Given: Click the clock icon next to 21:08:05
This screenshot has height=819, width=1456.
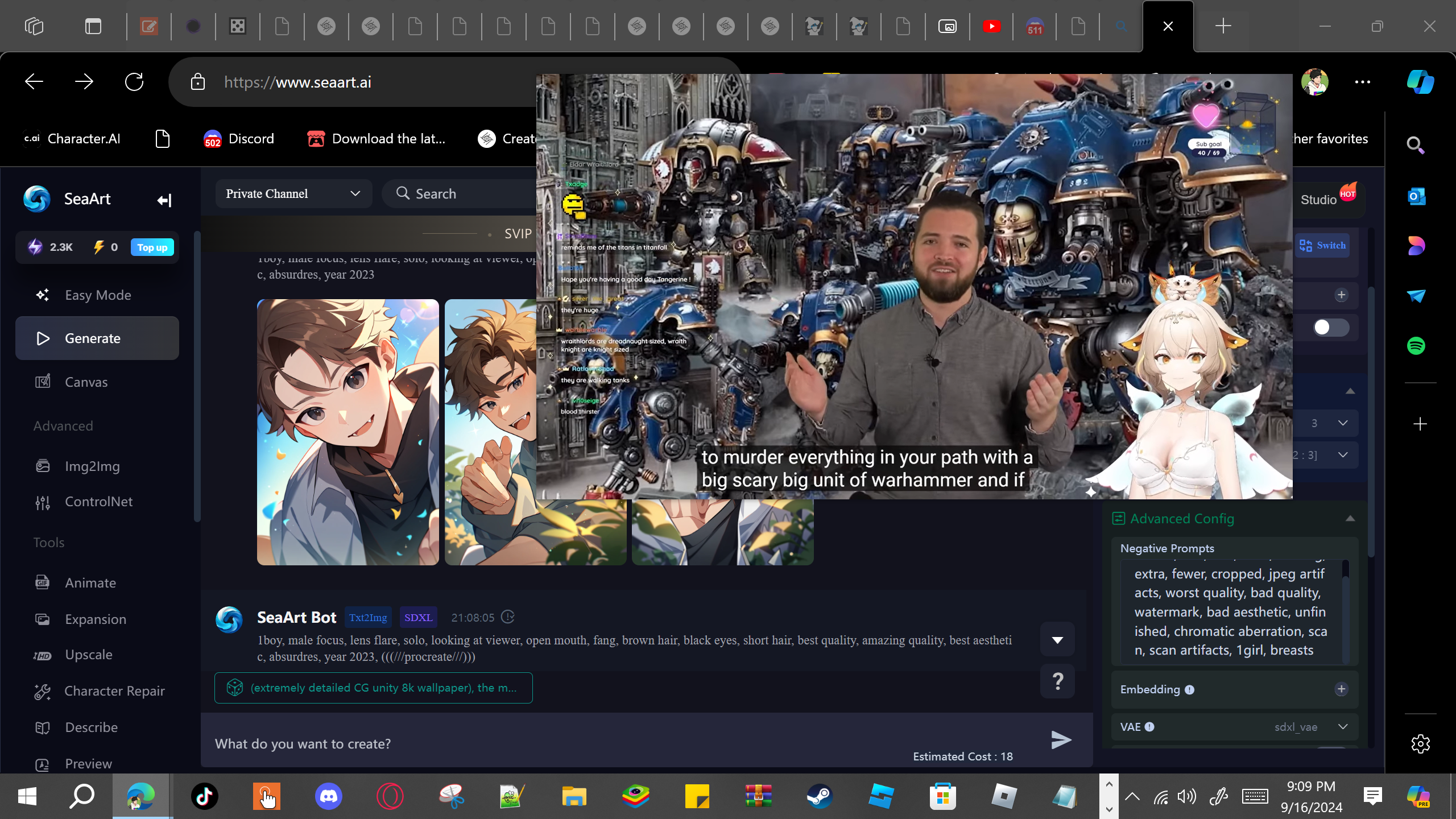Looking at the screenshot, I should 508,617.
